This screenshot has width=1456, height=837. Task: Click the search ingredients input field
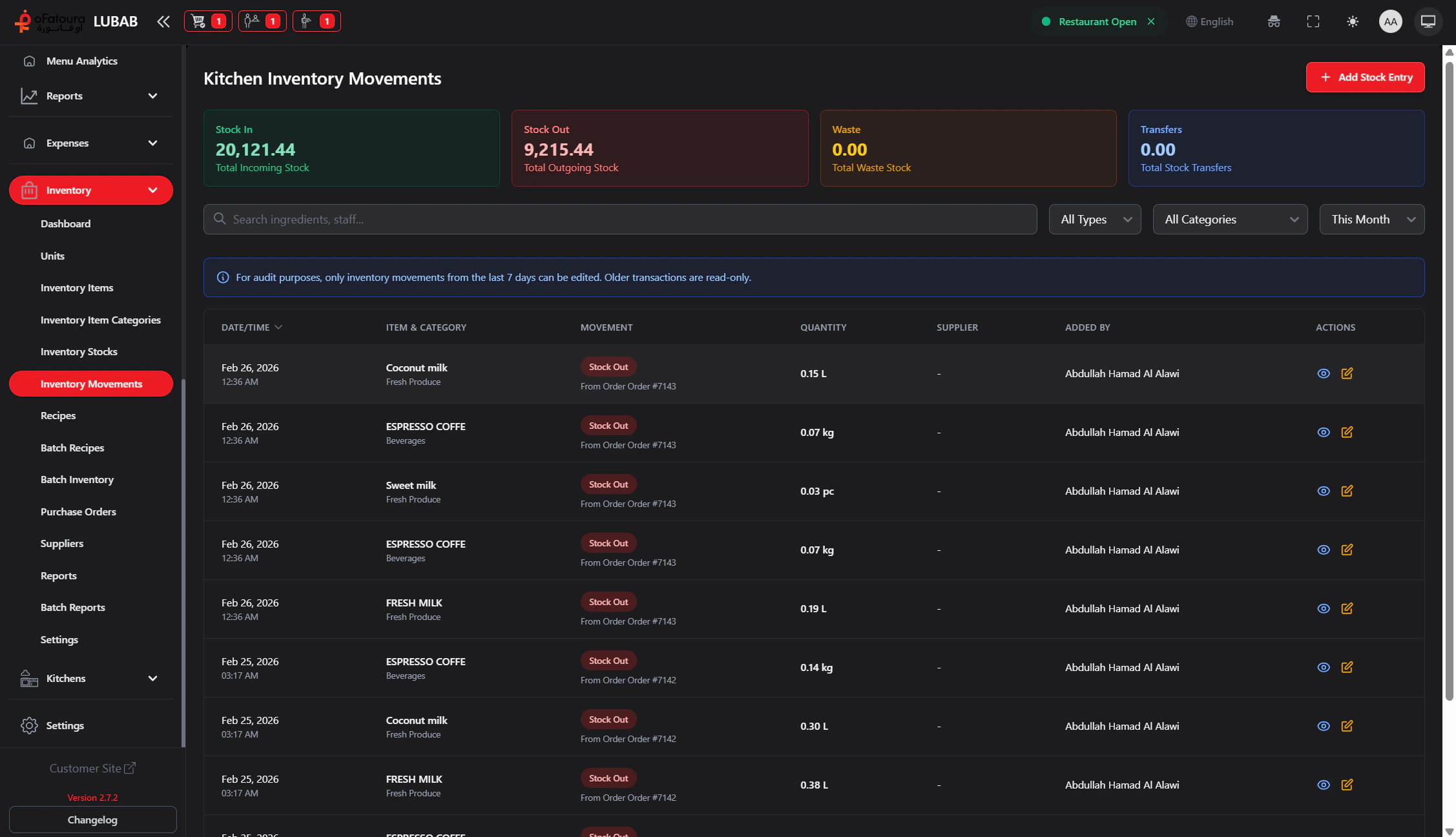coord(619,219)
